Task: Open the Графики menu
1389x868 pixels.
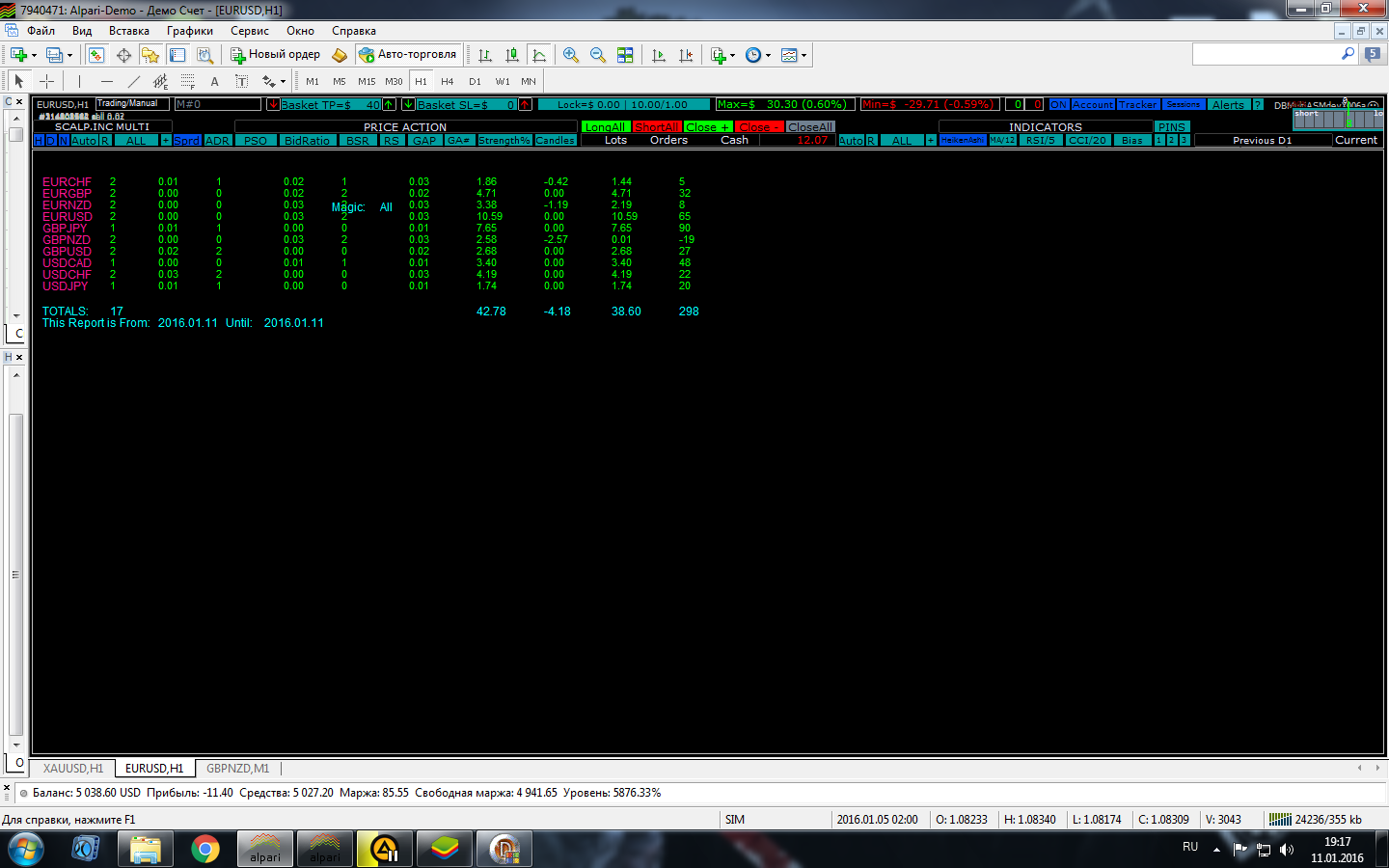Action: (x=190, y=31)
